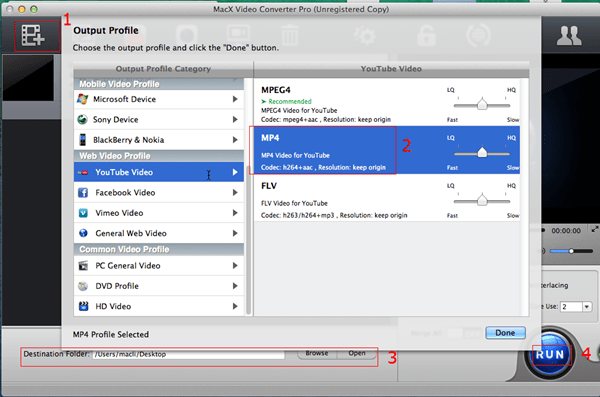Choose the BlackBerry & Nokia phone icon
Image resolution: width=600 pixels, height=397 pixels.
pyautogui.click(x=82, y=140)
